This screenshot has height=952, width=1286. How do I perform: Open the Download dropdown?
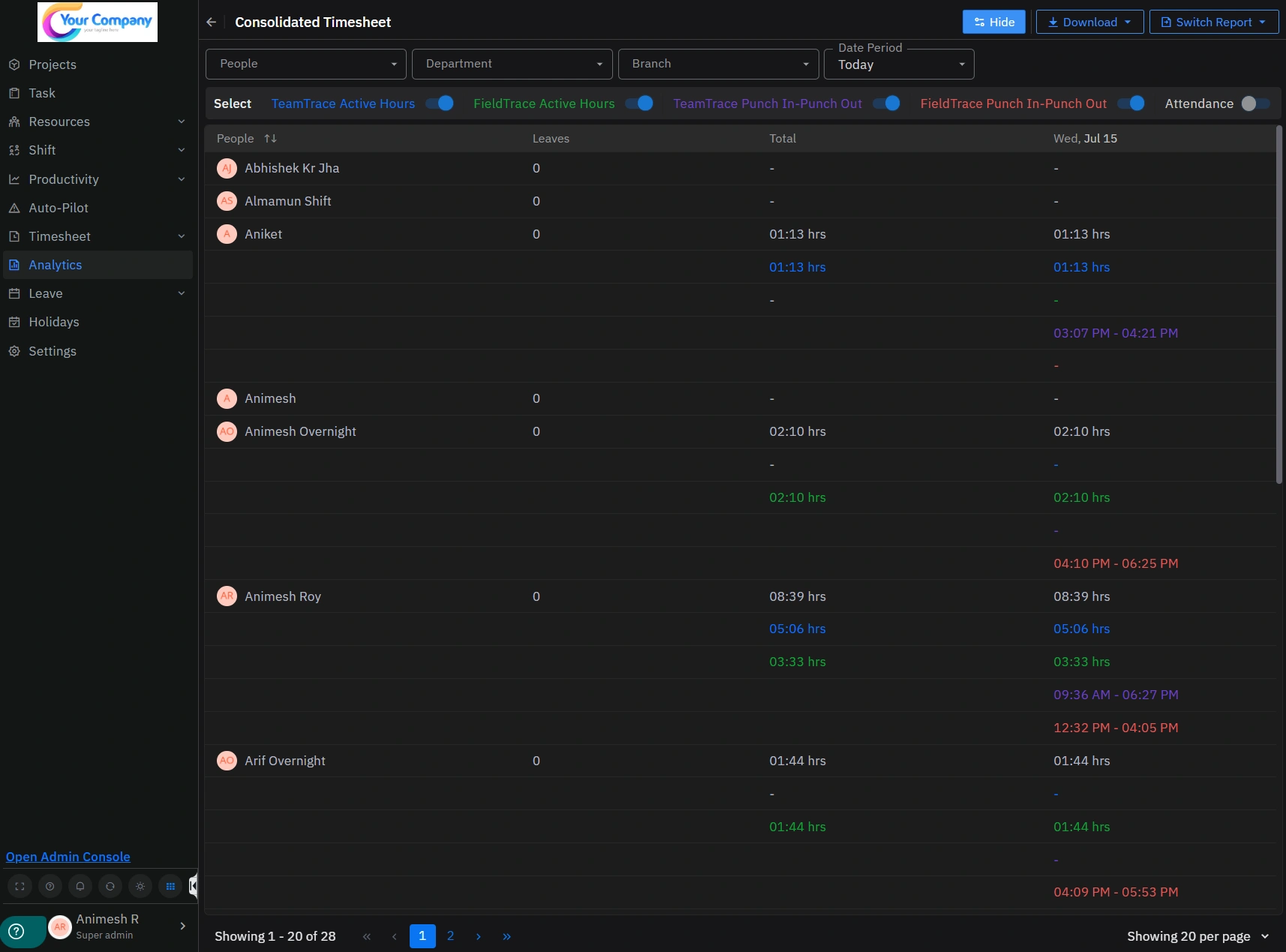1089,22
